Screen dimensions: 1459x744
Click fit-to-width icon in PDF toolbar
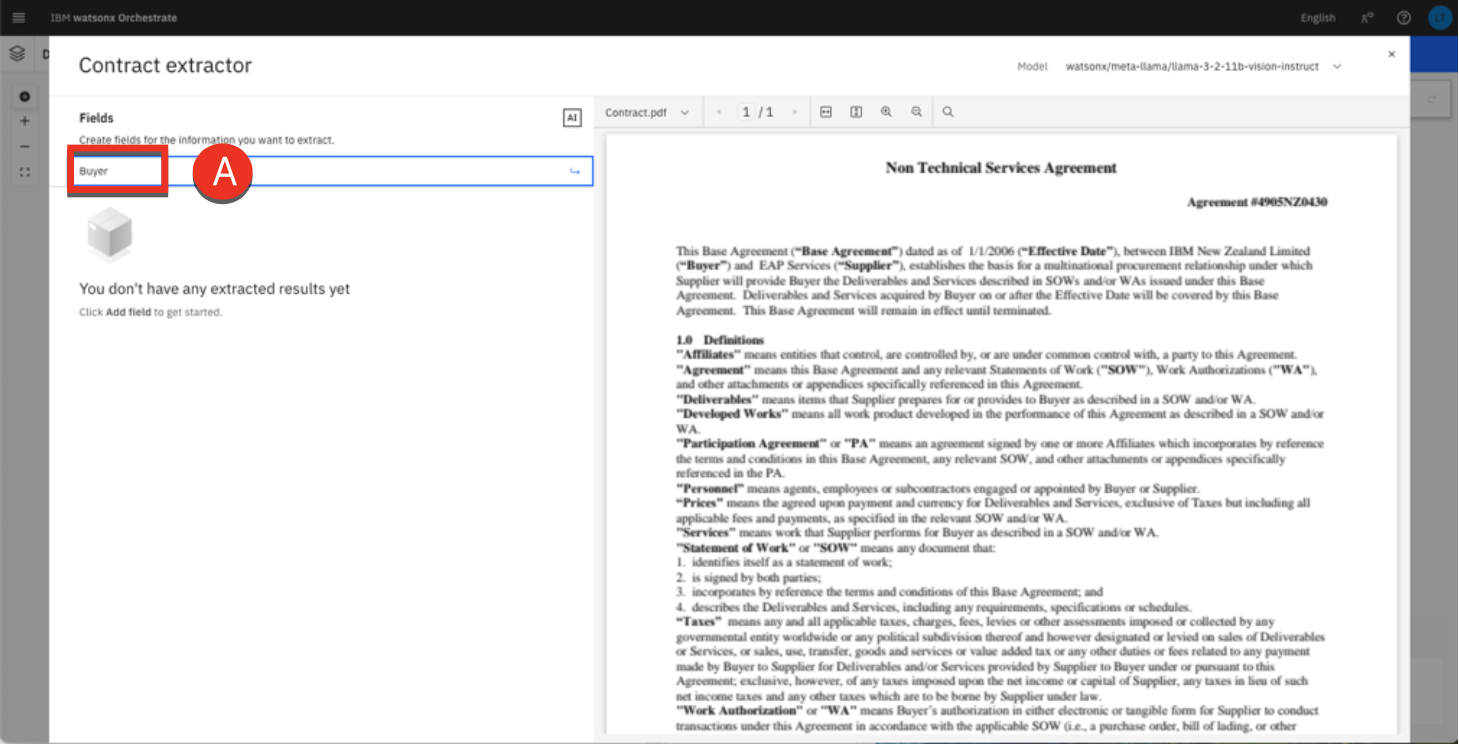[826, 112]
